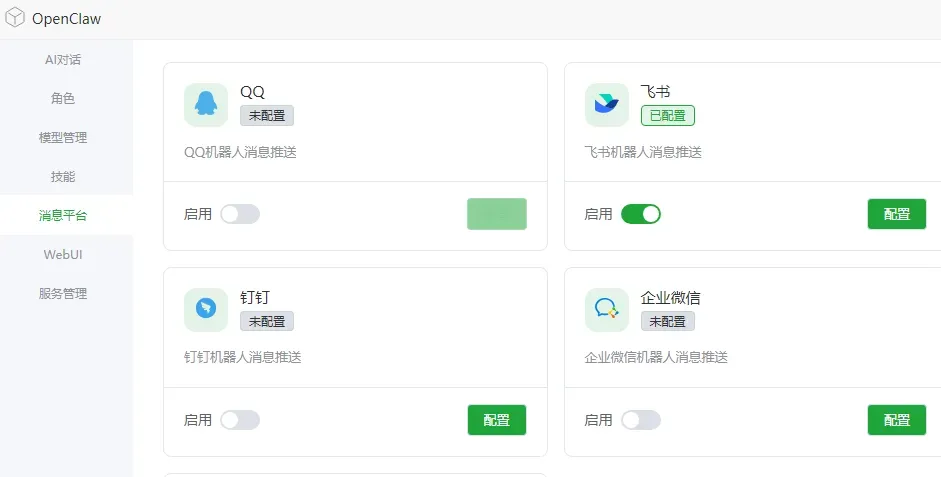Screen dimensions: 941x477
Task: Navigate to 服务管理 section
Action: pyautogui.click(x=63, y=293)
